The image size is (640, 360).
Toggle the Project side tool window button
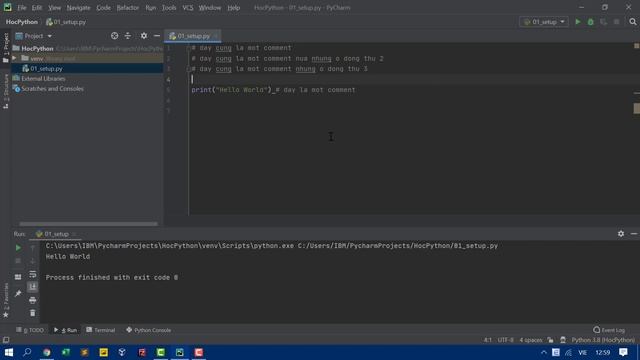point(6,48)
